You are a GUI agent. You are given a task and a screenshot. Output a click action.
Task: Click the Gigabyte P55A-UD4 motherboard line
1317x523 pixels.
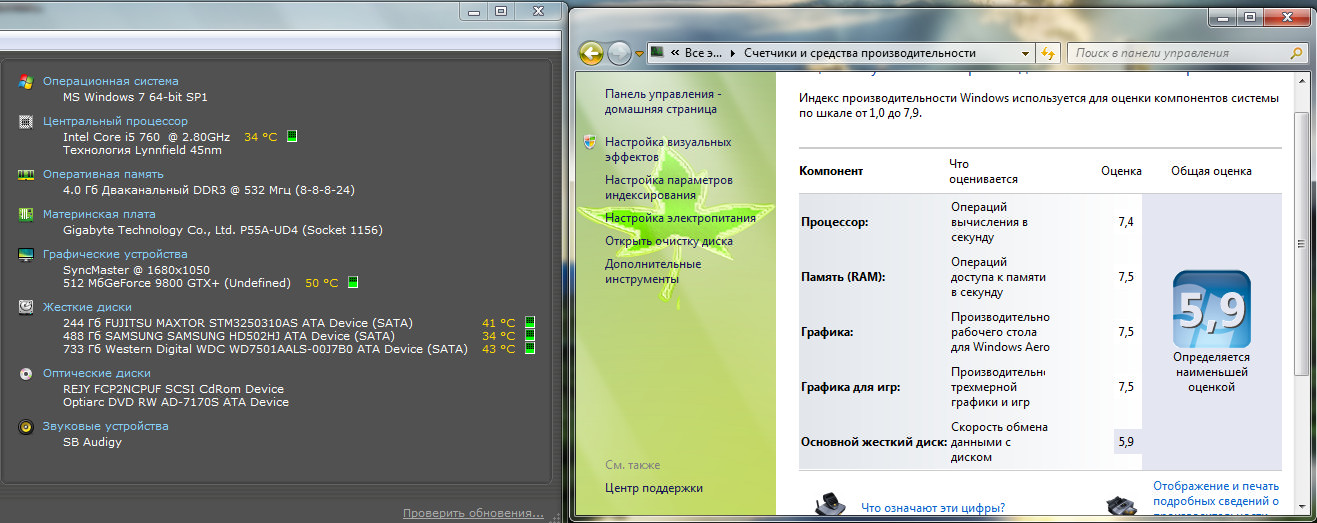tap(223, 230)
